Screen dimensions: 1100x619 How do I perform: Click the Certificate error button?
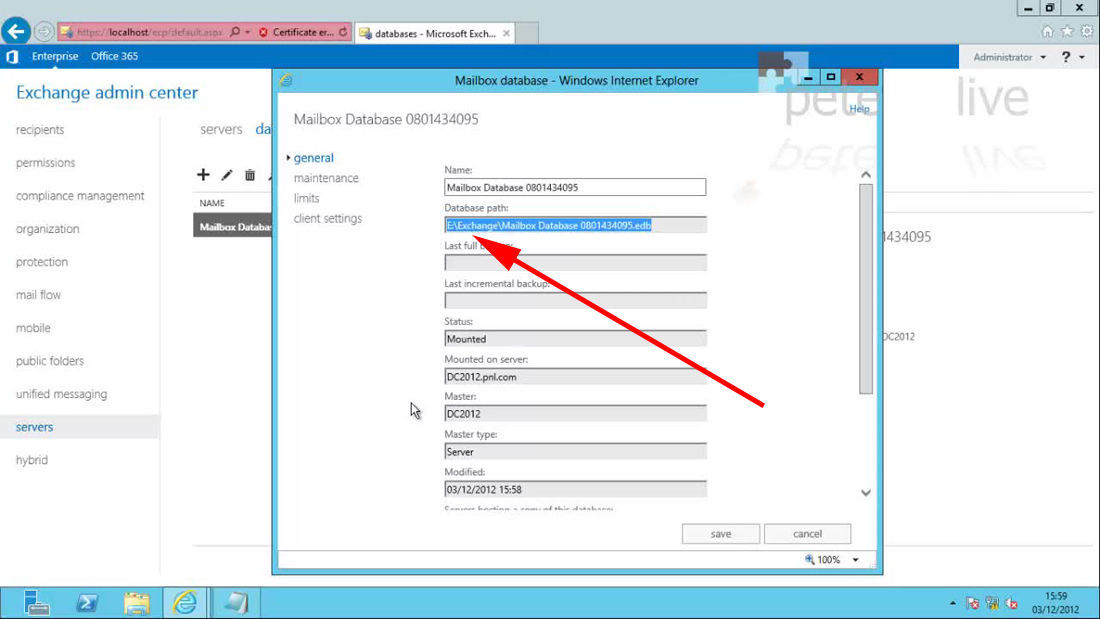(x=297, y=32)
